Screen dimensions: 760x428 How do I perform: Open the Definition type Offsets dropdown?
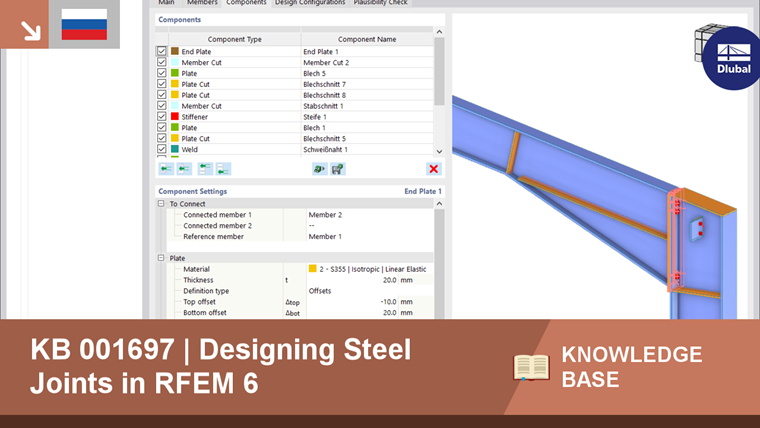pos(370,291)
